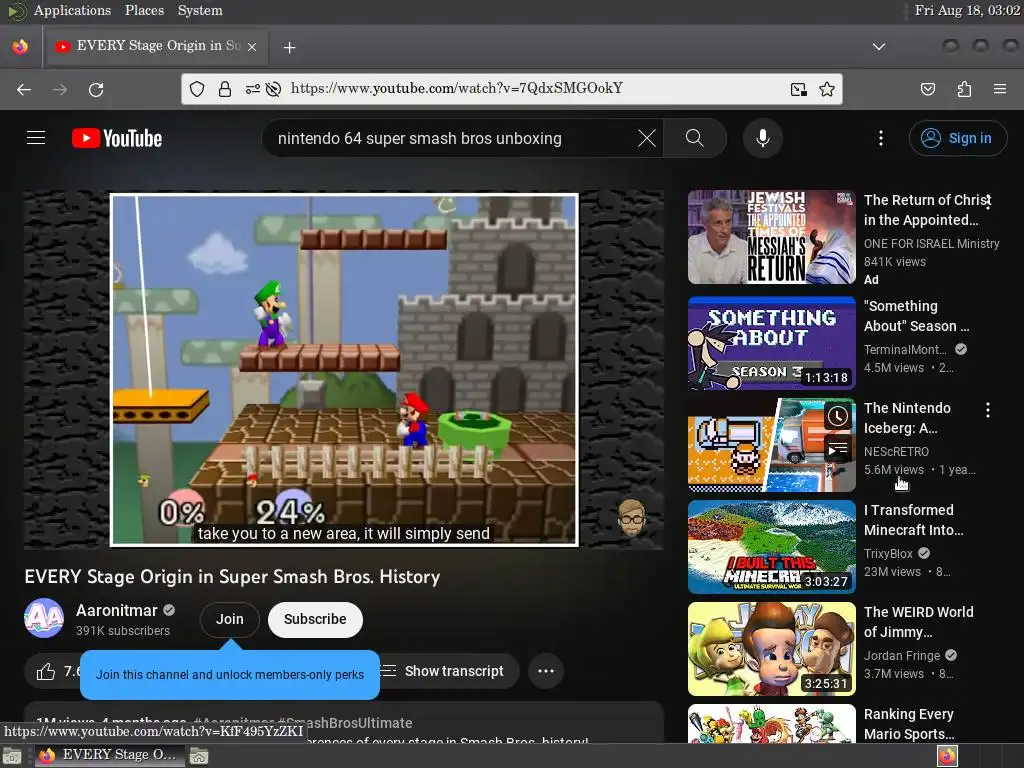Click the URL address bar
The width and height of the screenshot is (1024, 768).
[x=511, y=89]
